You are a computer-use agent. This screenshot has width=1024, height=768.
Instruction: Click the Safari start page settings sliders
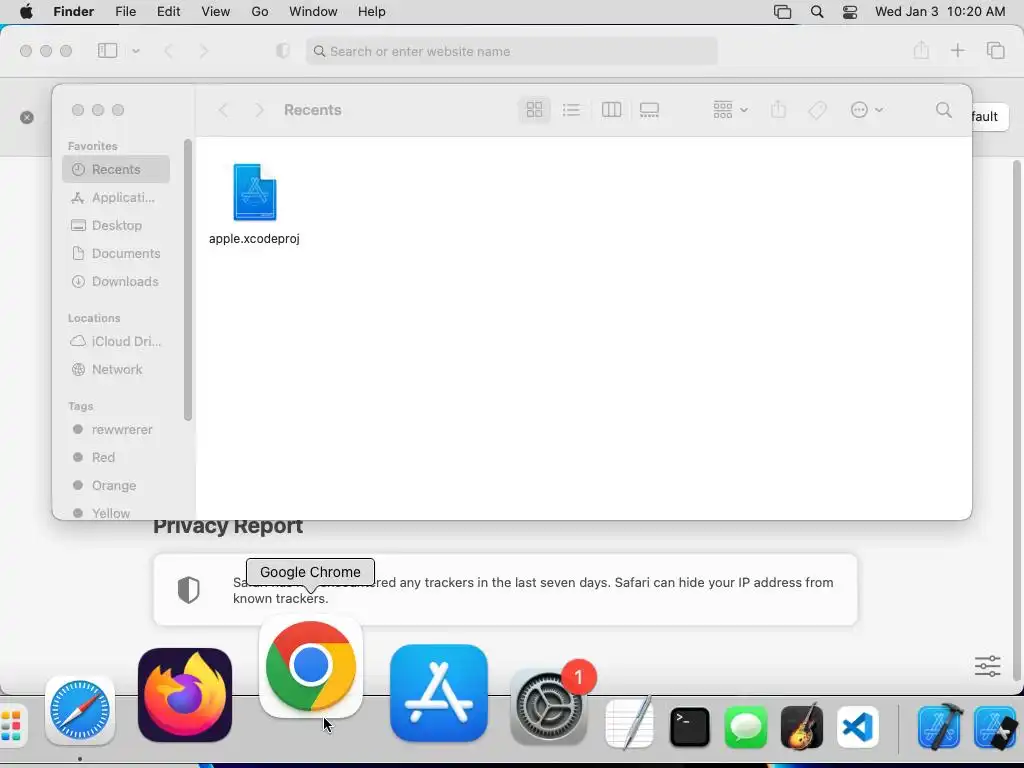click(987, 666)
